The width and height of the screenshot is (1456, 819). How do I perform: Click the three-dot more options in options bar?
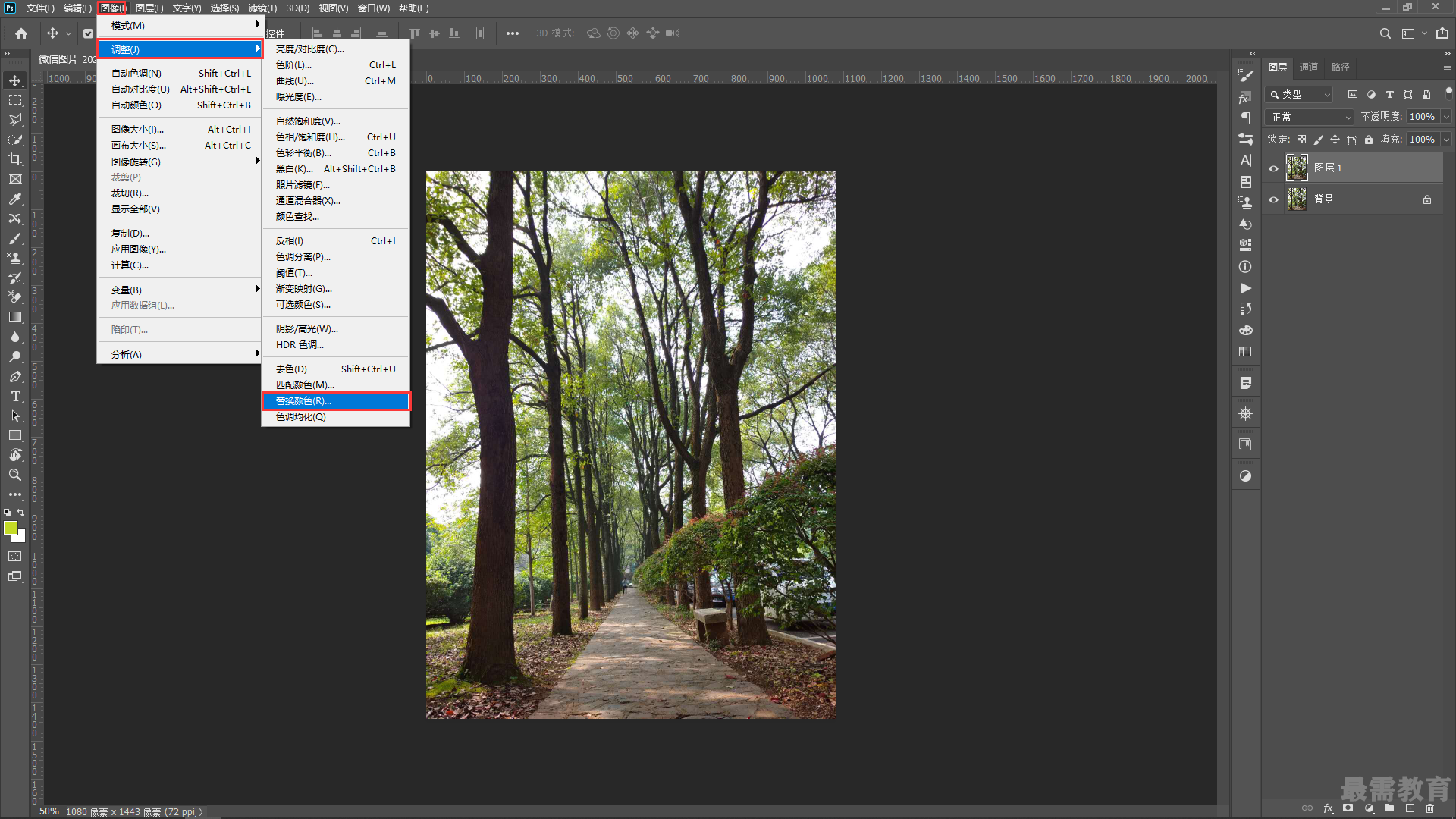[x=513, y=33]
